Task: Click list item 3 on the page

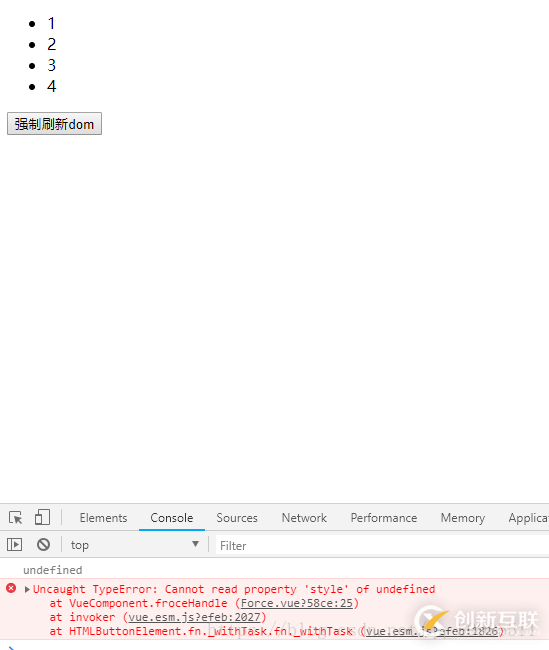Action: pyautogui.click(x=51, y=65)
